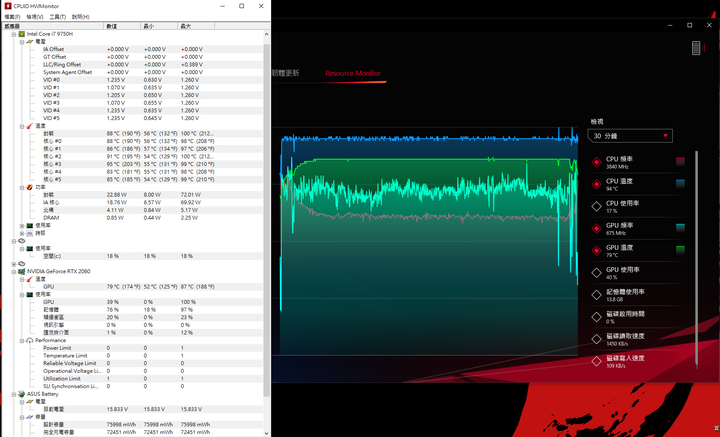Image resolution: width=720 pixels, height=437 pixels.
Task: Switch to the Resource Monitor tab
Action: [x=353, y=73]
